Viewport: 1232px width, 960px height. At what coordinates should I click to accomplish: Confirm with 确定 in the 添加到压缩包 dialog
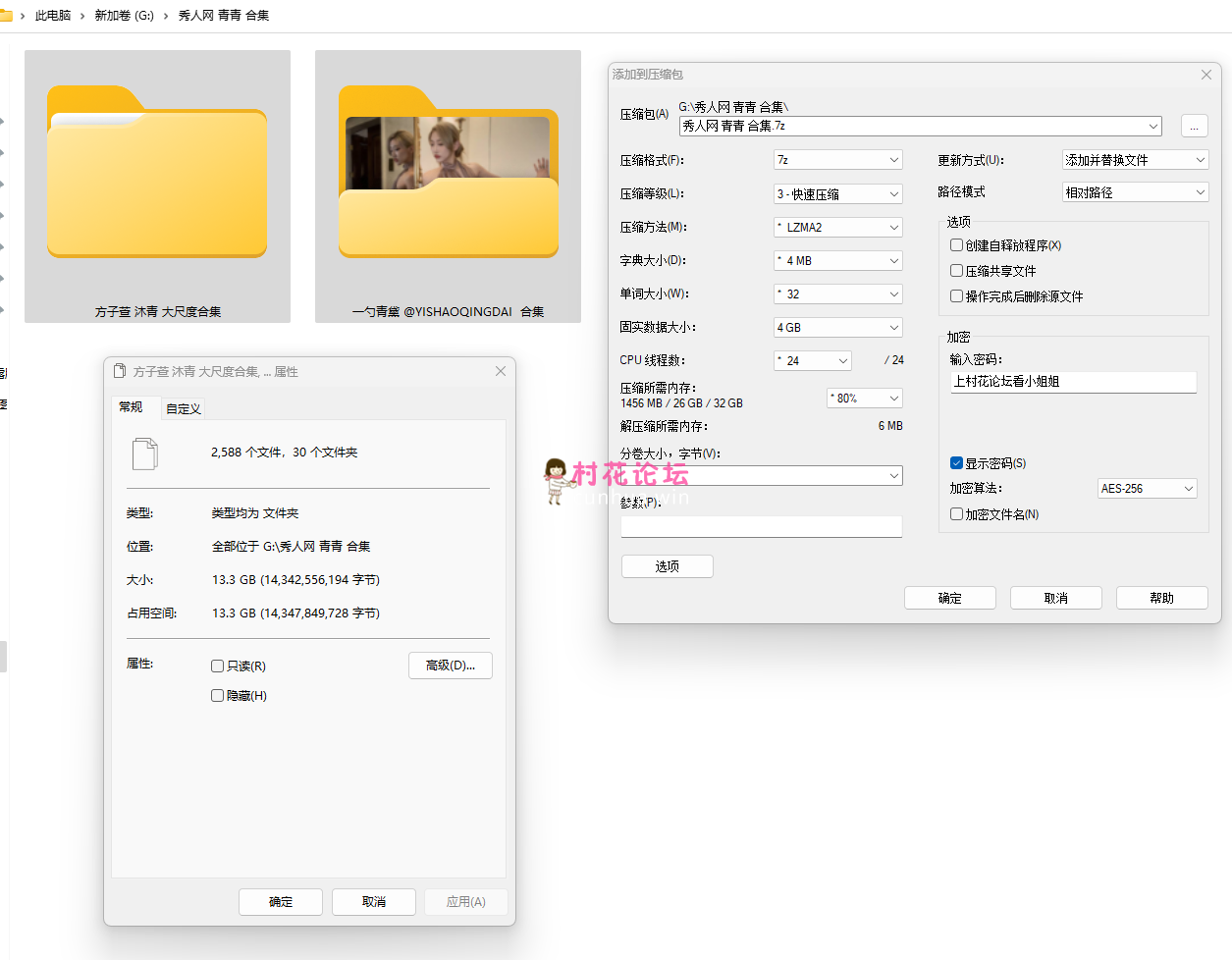pos(950,598)
